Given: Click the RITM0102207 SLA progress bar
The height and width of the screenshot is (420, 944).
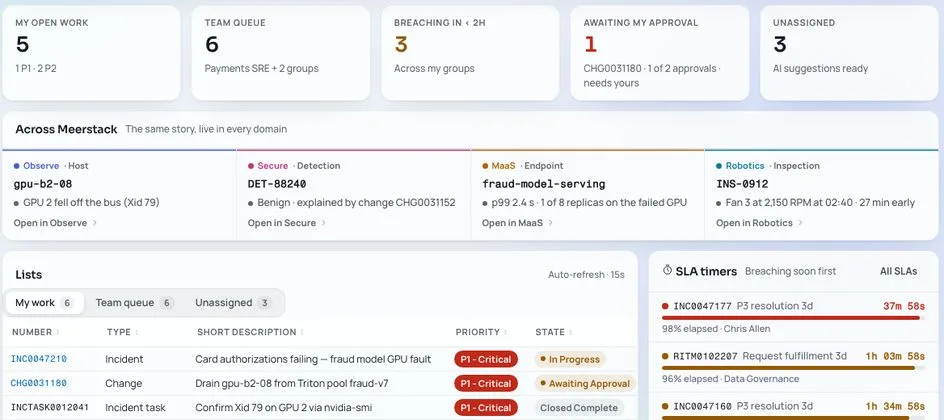Looking at the screenshot, I should click(x=793, y=368).
